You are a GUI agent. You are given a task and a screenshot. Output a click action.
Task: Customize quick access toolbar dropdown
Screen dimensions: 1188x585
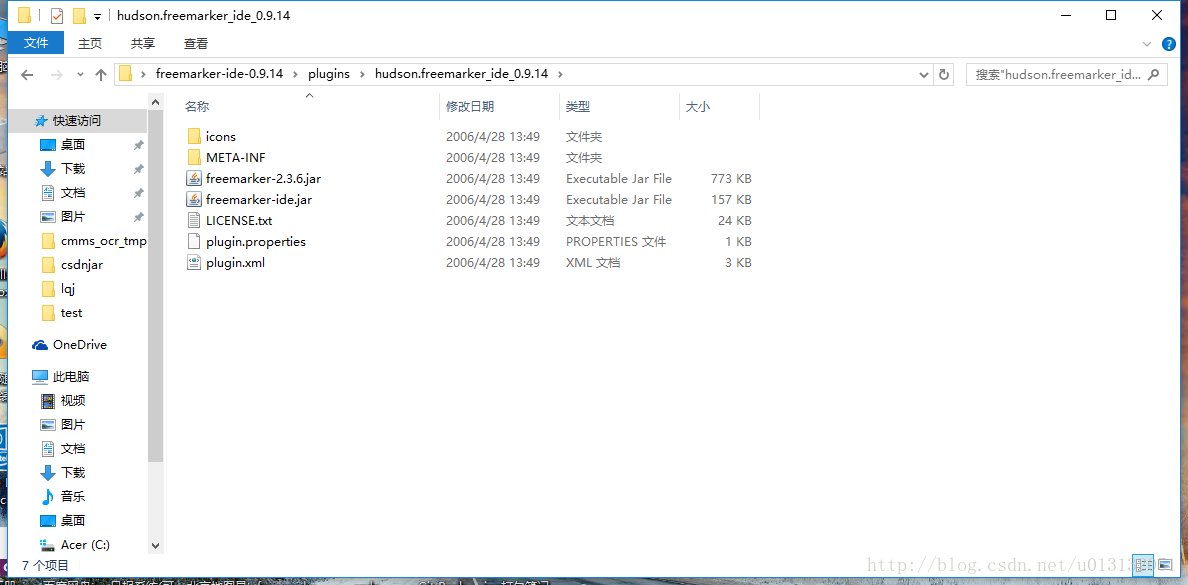pyautogui.click(x=97, y=16)
